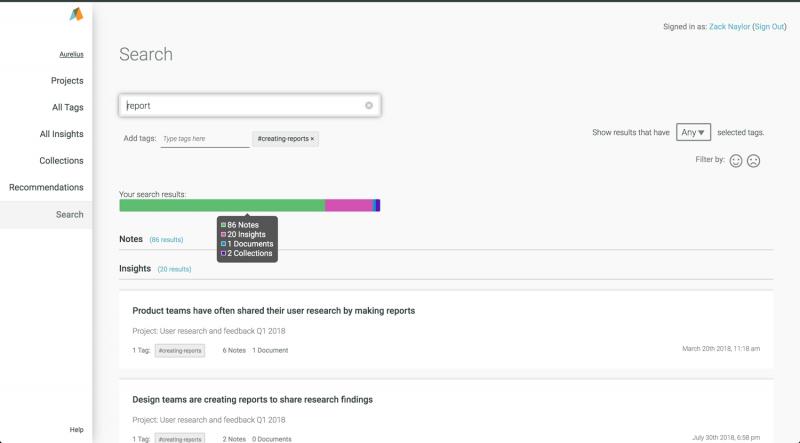Filter results by negative frowning face
The width and height of the screenshot is (800, 443).
click(753, 161)
